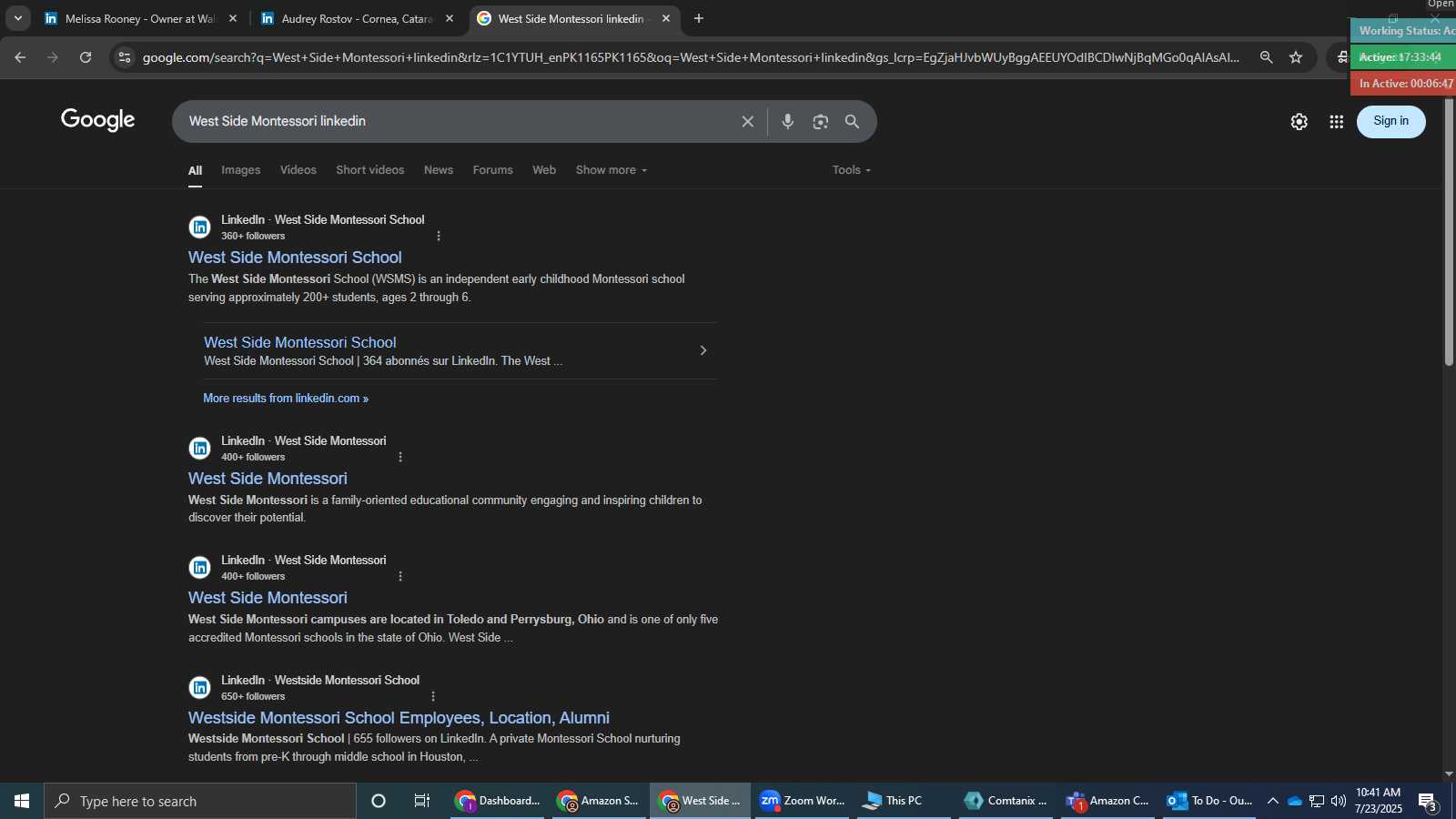This screenshot has width=1456, height=819.
Task: View site information icon in address bar
Action: [x=125, y=57]
